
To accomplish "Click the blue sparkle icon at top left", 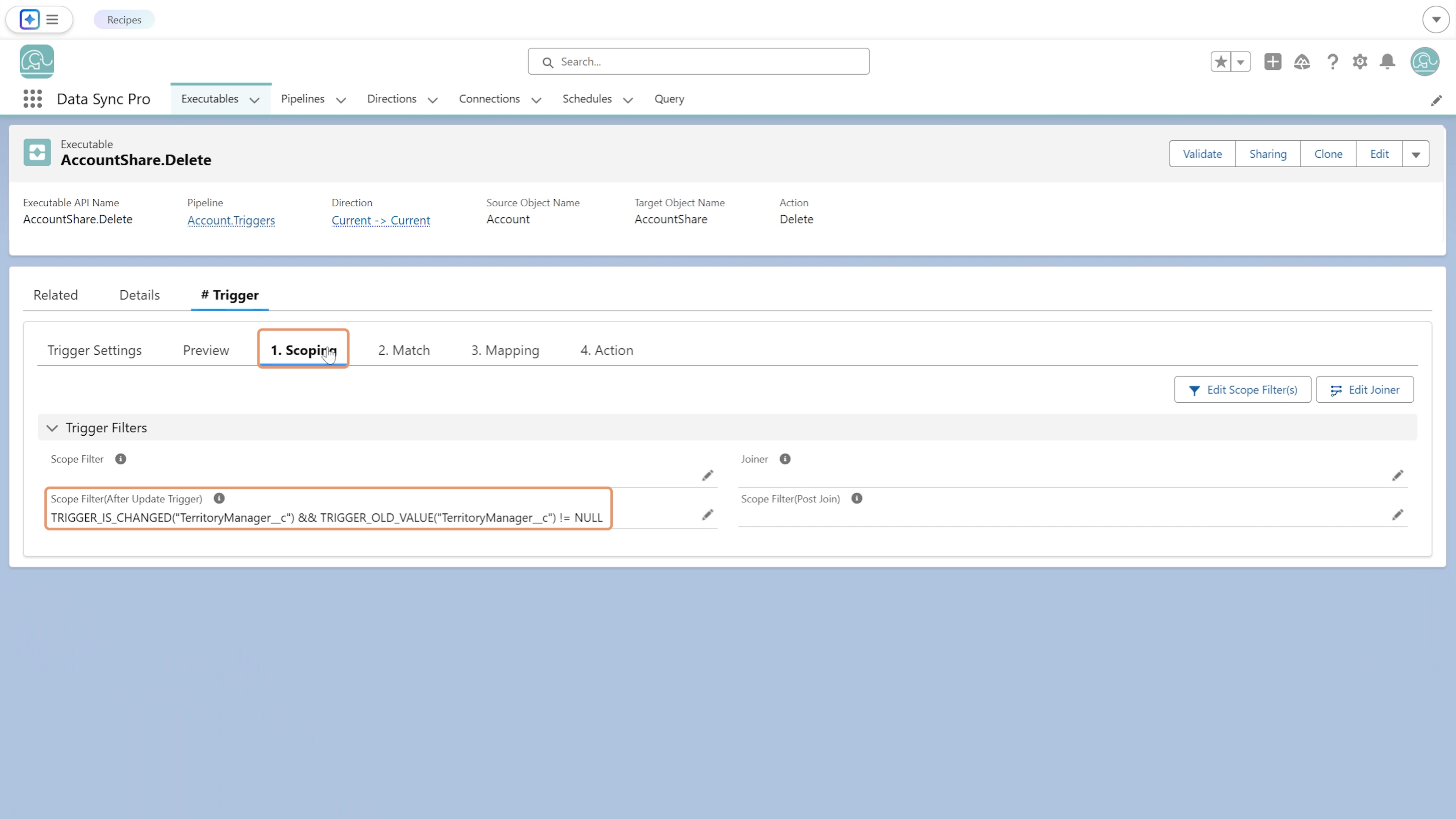I will click(x=30, y=19).
